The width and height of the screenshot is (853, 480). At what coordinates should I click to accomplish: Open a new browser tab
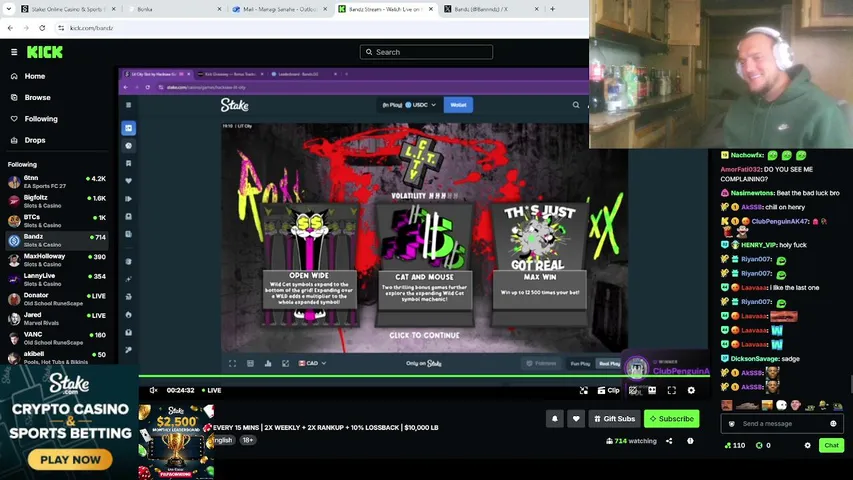pos(552,9)
